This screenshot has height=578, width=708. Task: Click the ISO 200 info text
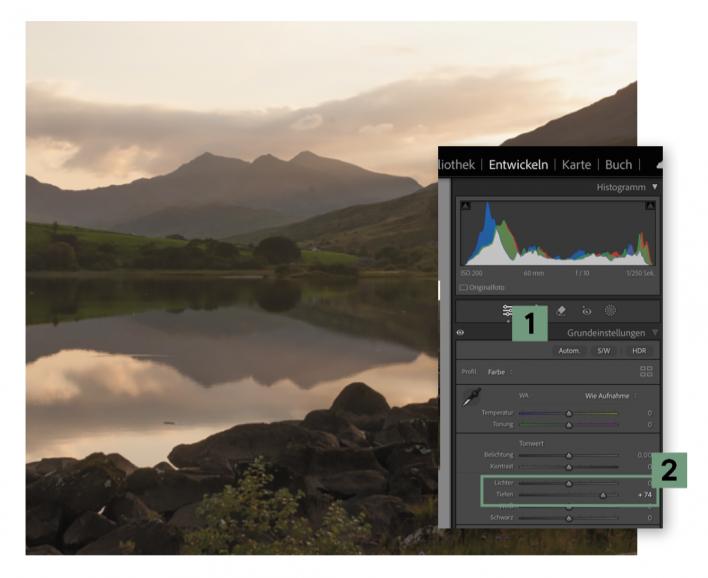471,273
